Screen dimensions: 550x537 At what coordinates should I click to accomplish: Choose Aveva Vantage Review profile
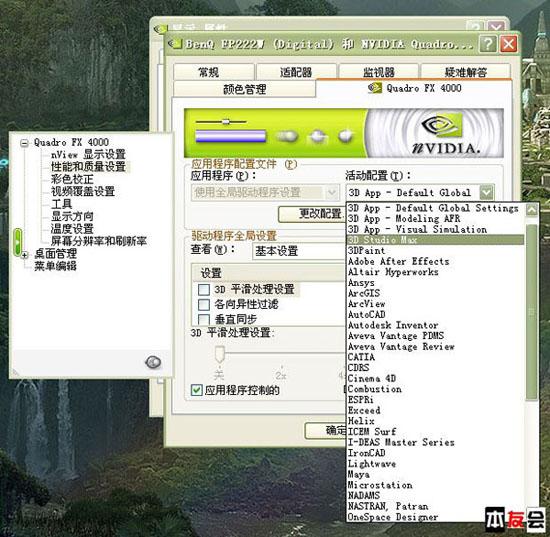(x=436, y=347)
